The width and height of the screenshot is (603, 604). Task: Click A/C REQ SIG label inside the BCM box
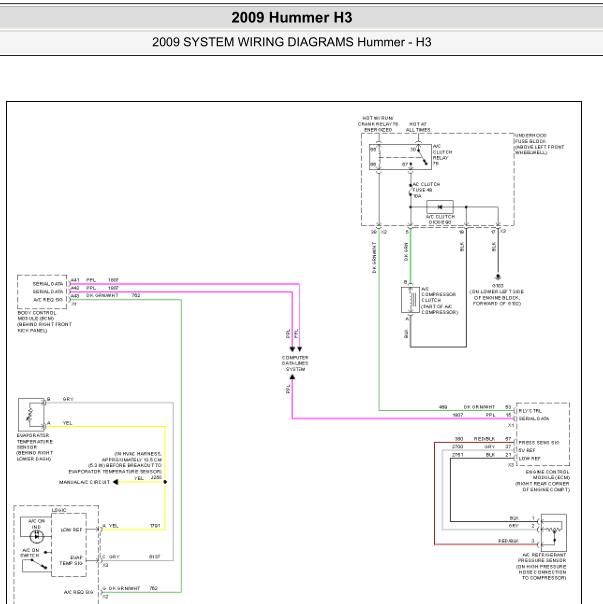pos(48,300)
